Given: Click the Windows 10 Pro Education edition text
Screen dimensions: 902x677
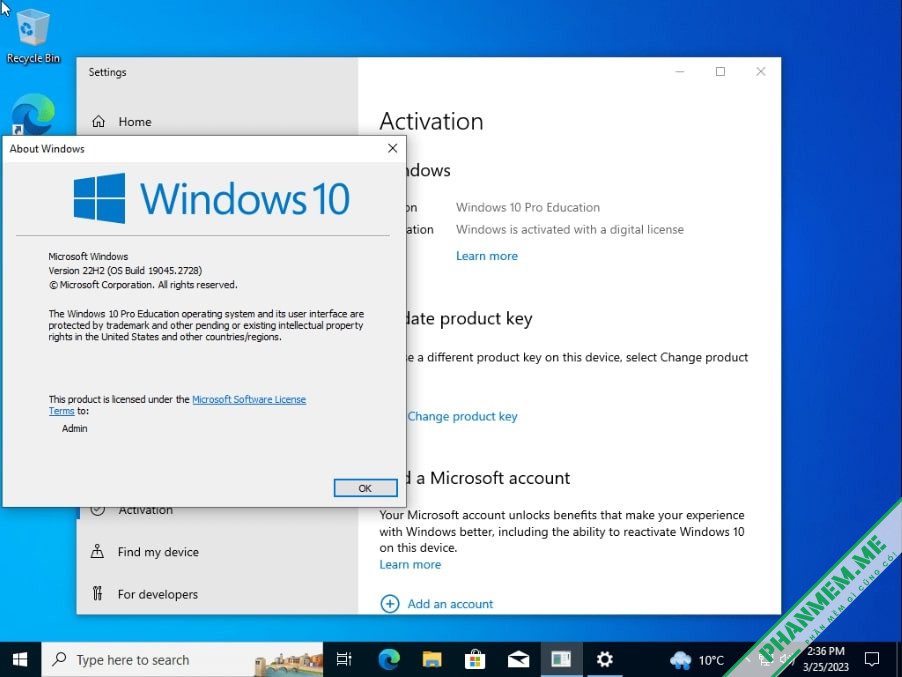Looking at the screenshot, I should point(528,207).
